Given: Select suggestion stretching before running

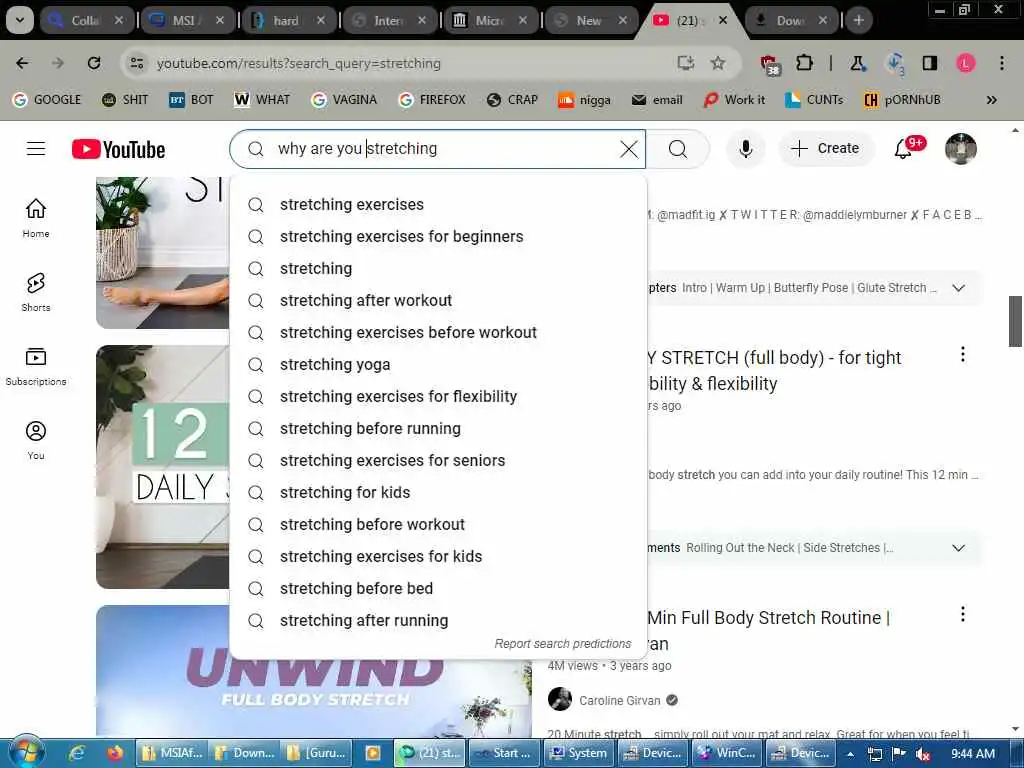Looking at the screenshot, I should coord(438,428).
